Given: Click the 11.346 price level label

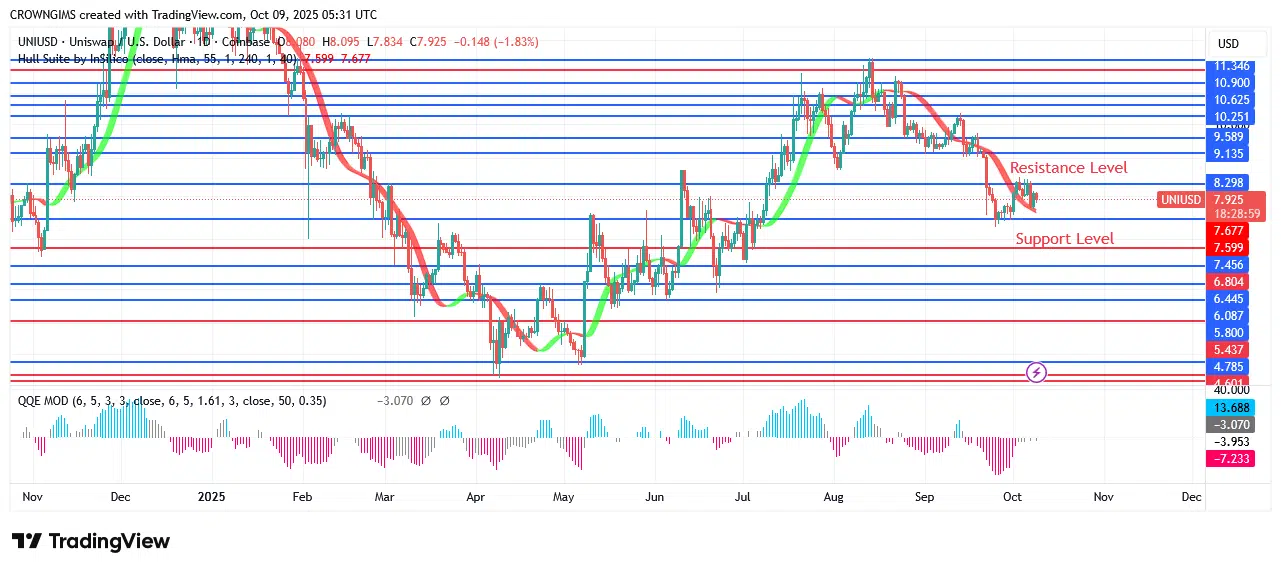Looking at the screenshot, I should (x=1229, y=66).
